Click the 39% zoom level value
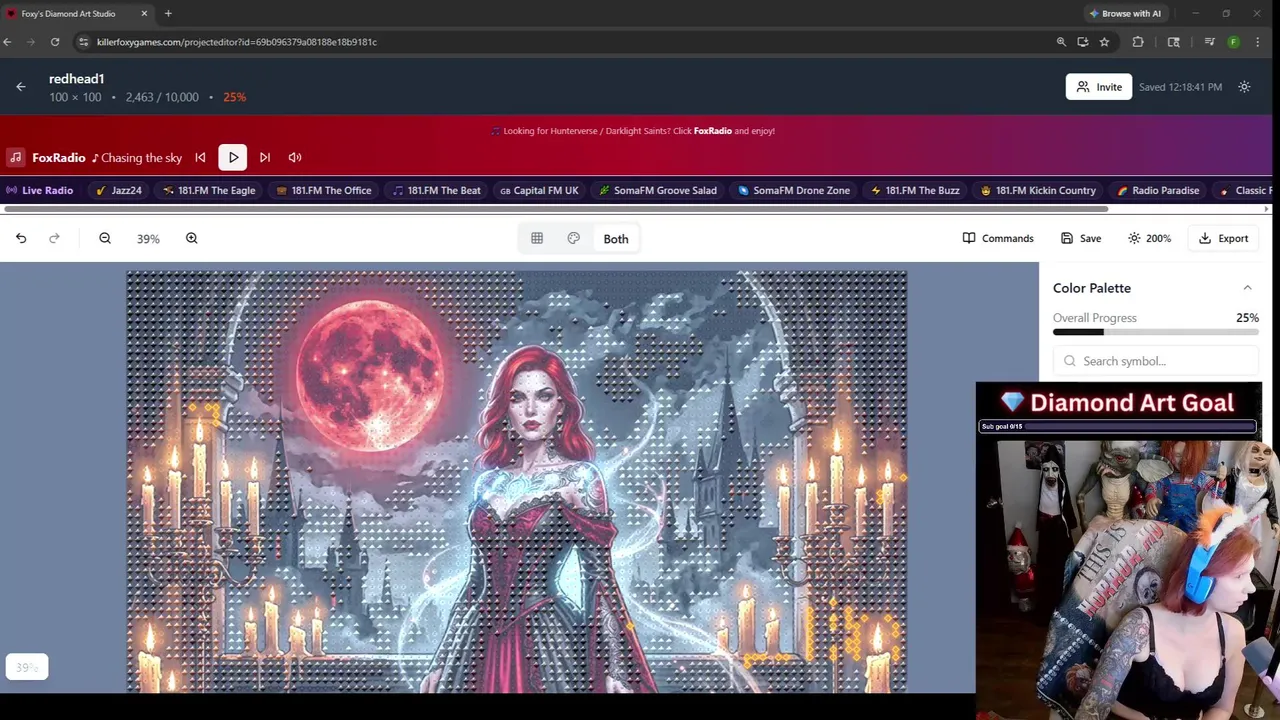 pos(148,239)
